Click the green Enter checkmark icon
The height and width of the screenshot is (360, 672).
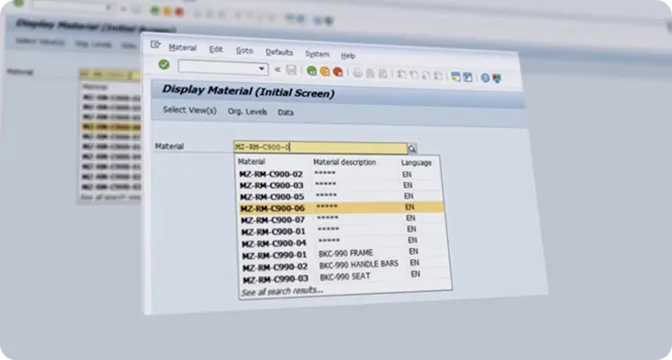pos(164,65)
